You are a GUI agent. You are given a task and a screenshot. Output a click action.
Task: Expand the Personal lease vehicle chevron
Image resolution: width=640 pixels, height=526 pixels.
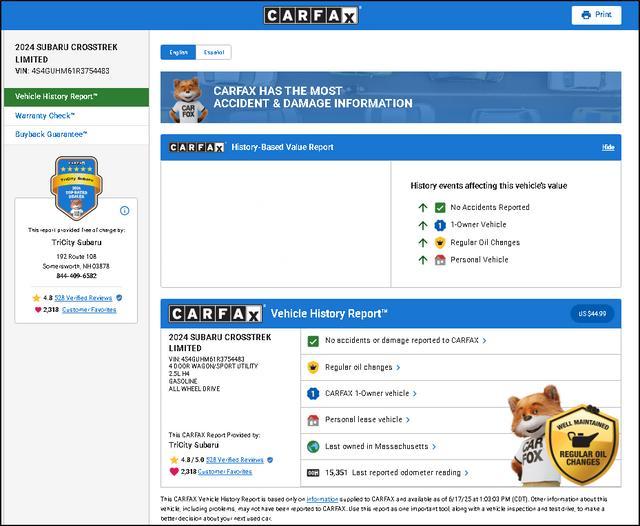point(408,420)
